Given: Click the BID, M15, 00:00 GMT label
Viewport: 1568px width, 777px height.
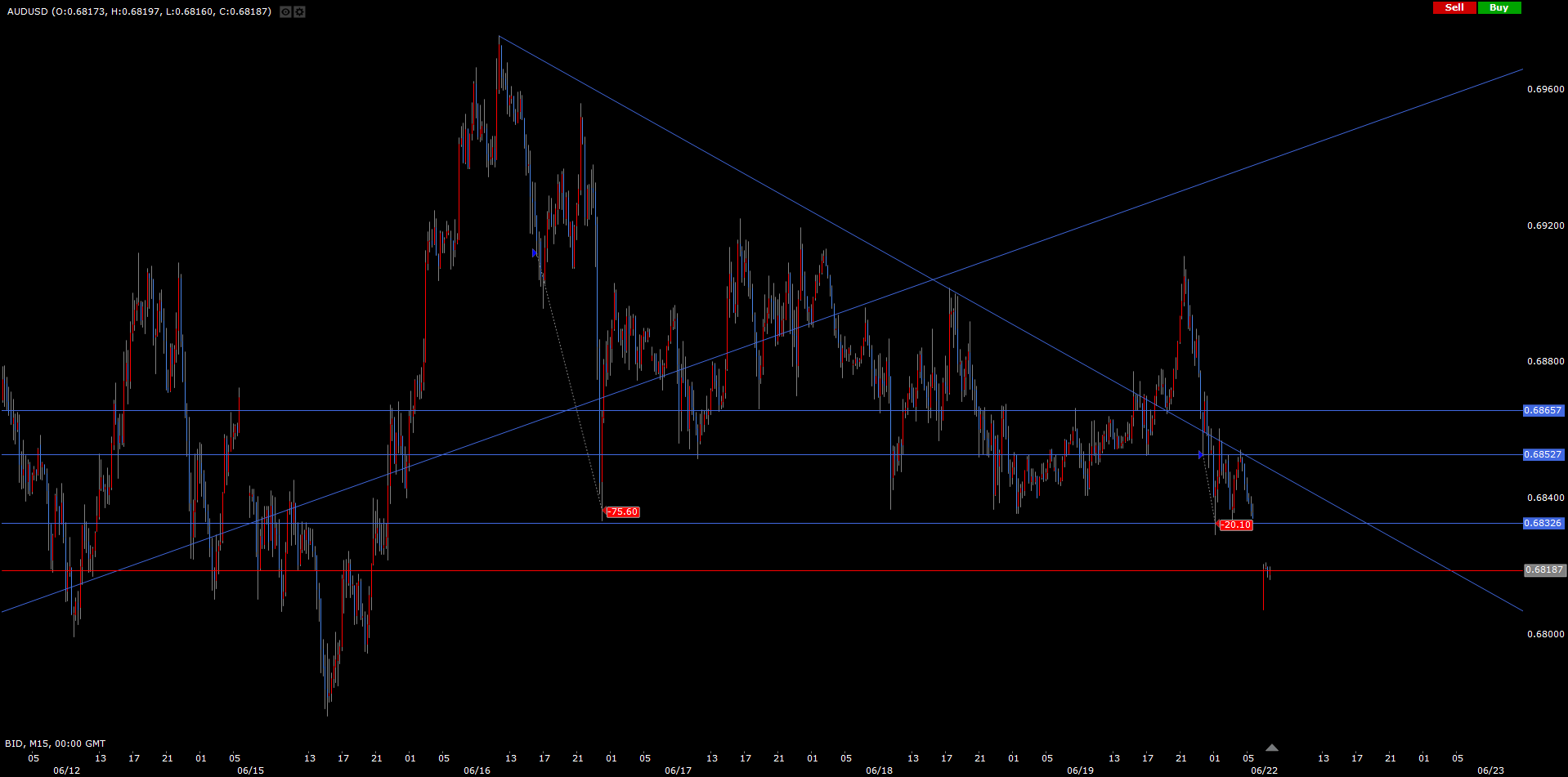Looking at the screenshot, I should tap(56, 744).
